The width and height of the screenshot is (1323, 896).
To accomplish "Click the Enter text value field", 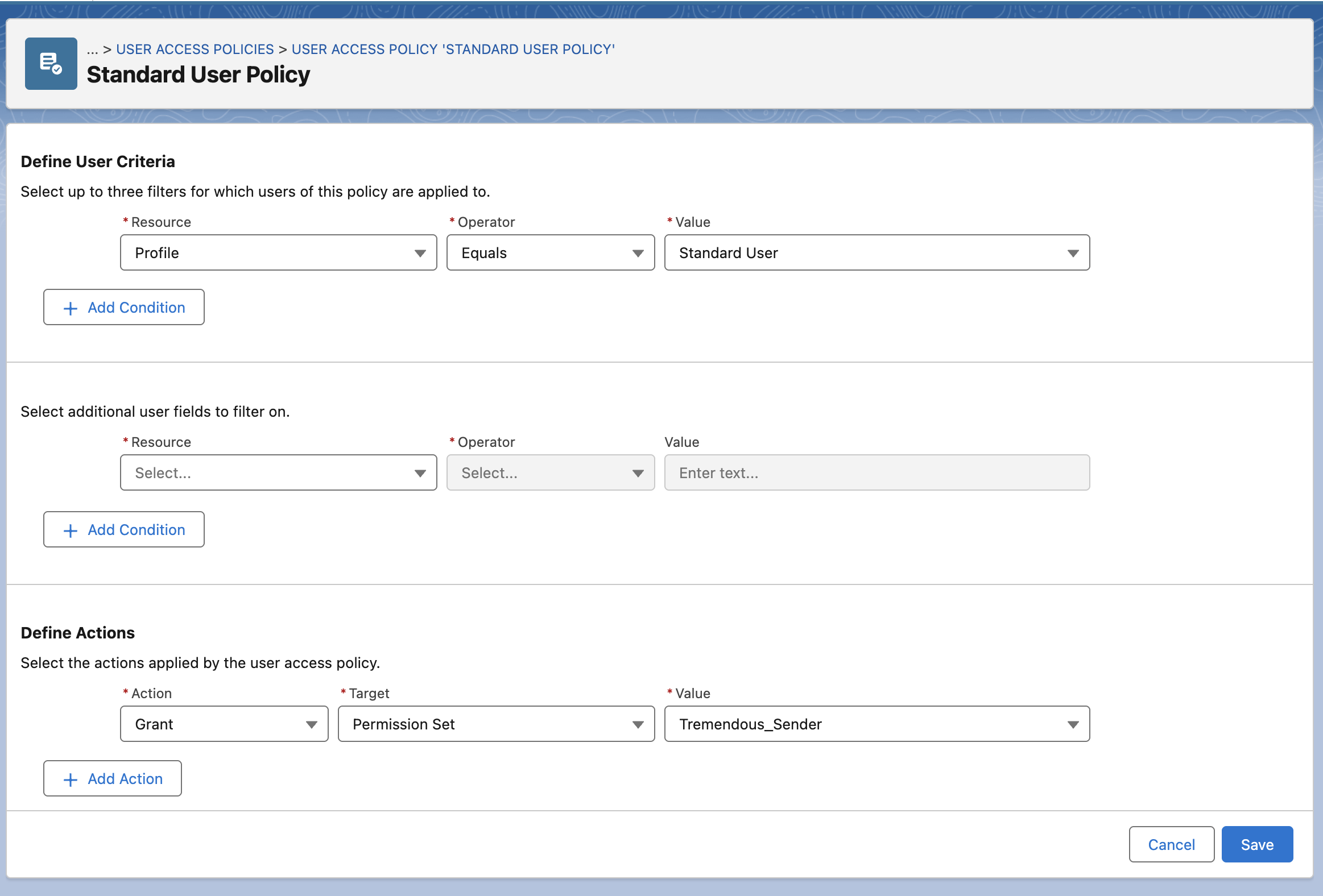I will click(x=876, y=473).
